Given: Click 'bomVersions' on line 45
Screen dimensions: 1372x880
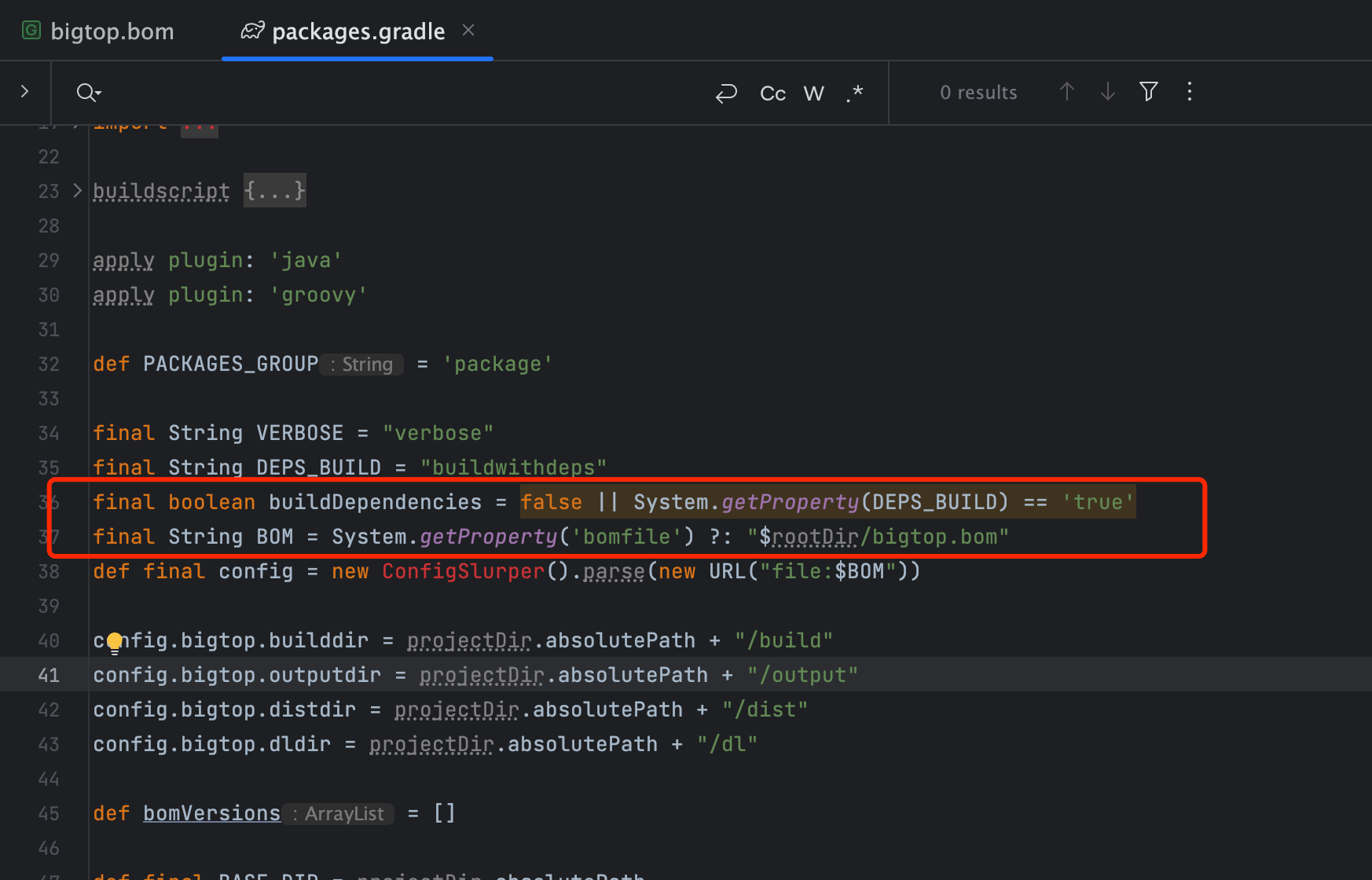Looking at the screenshot, I should click(211, 813).
